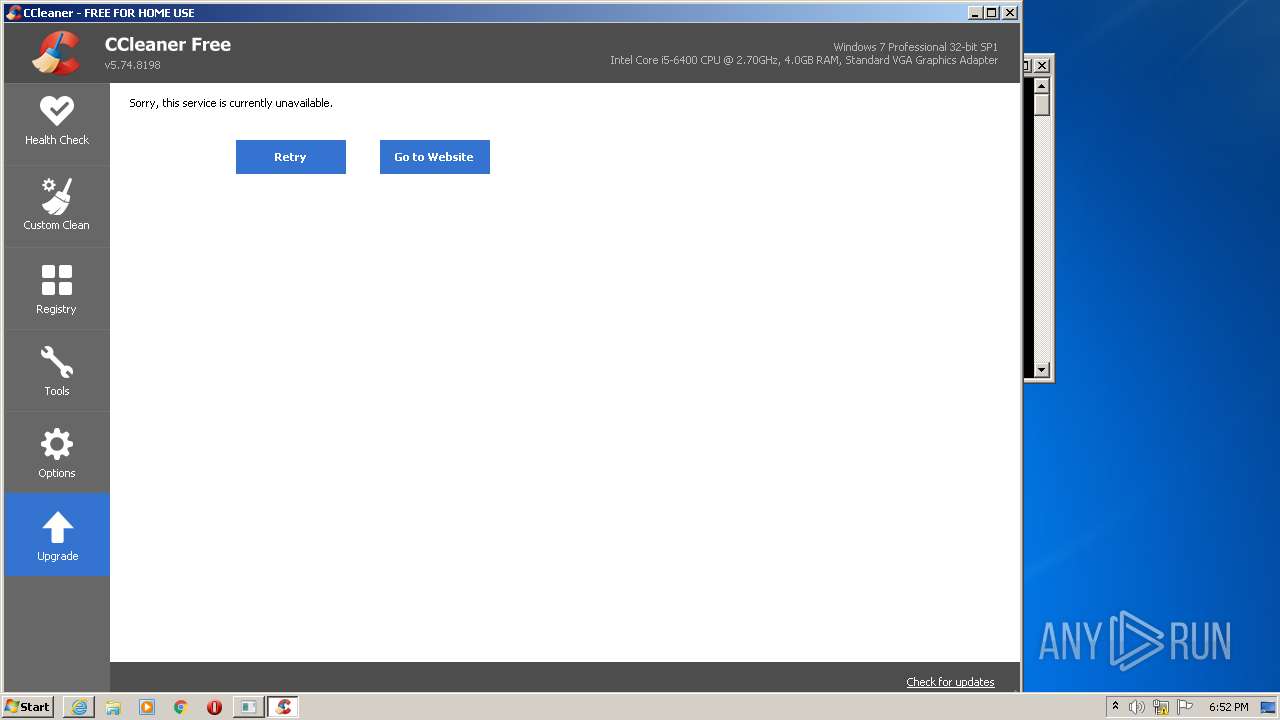Close the CCleaner window

(x=1010, y=13)
